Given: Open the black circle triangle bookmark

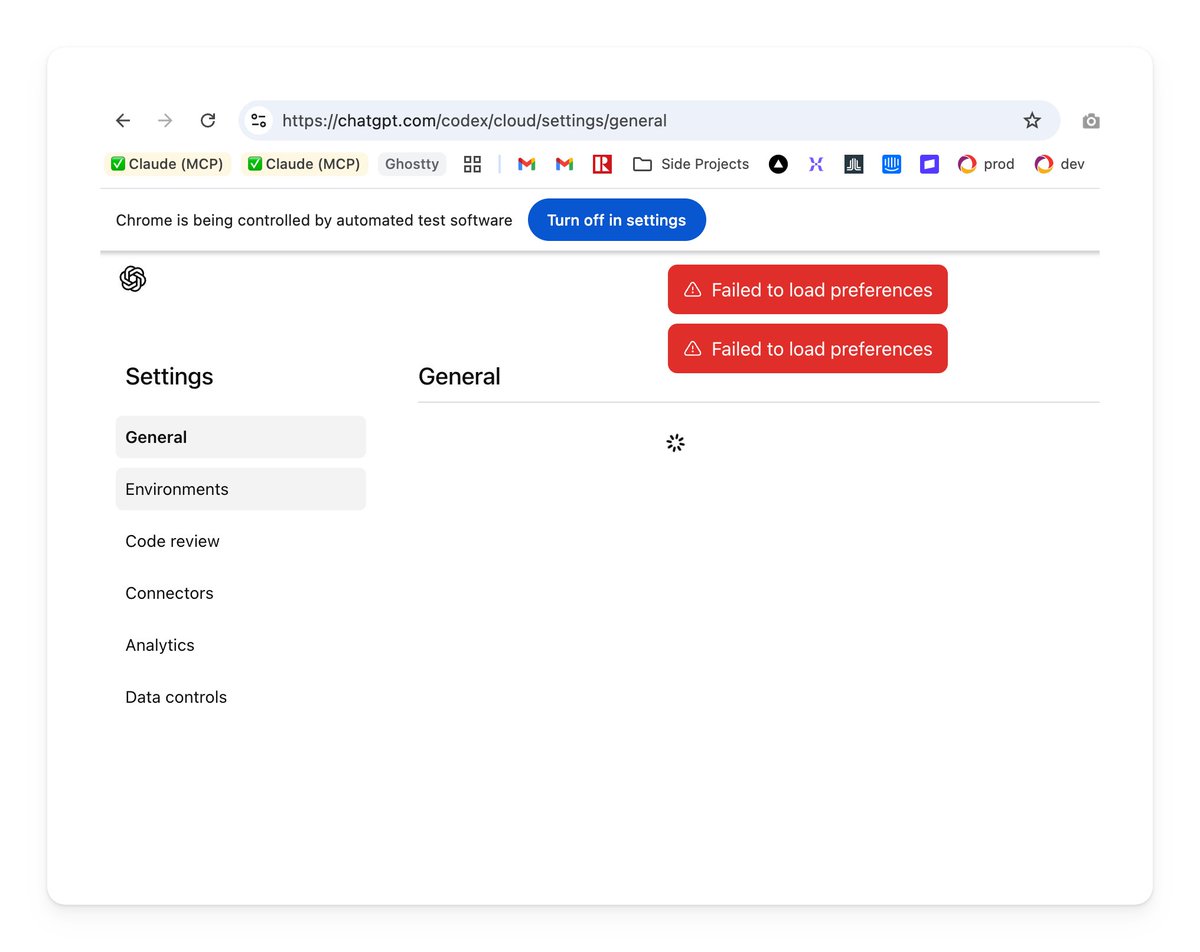Looking at the screenshot, I should click(x=778, y=164).
